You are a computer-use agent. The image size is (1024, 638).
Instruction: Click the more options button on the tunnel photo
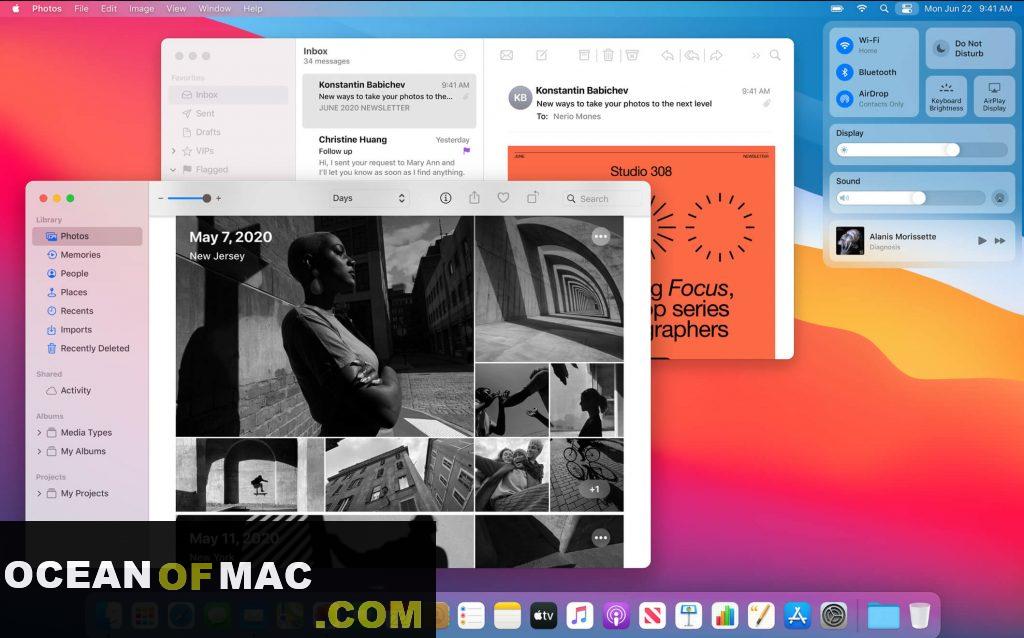click(x=601, y=236)
